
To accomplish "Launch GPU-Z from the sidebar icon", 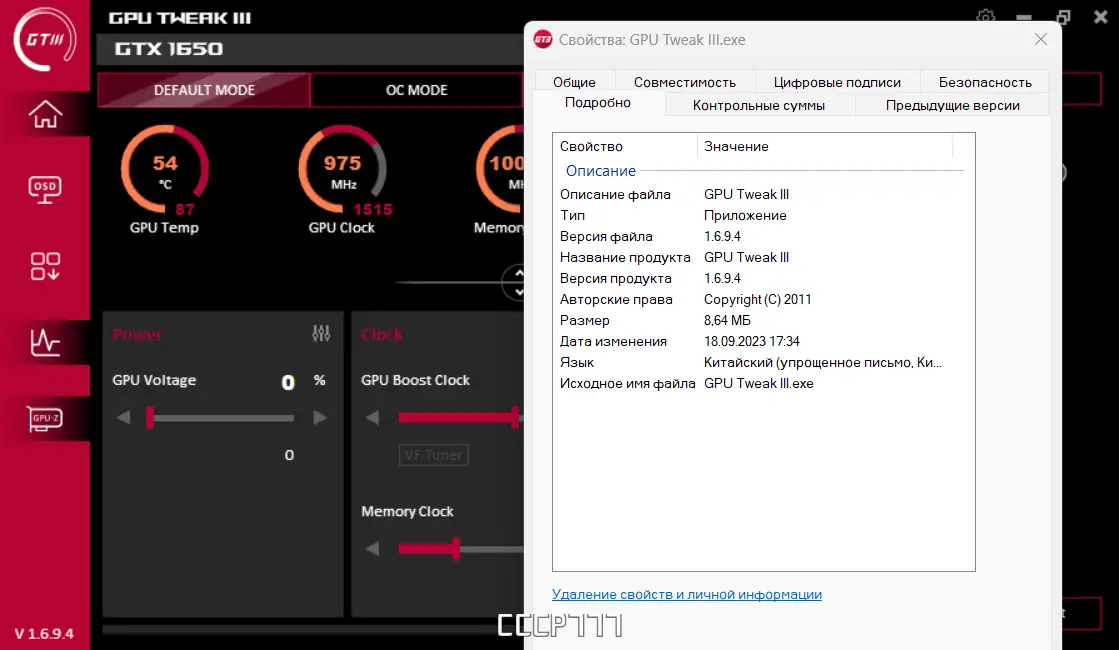I will pos(45,419).
